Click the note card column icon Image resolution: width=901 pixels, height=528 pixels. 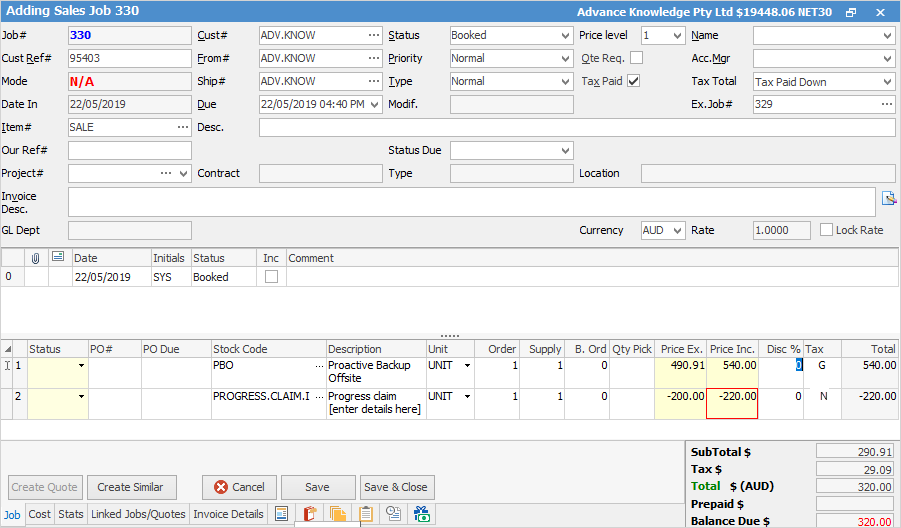[59, 258]
